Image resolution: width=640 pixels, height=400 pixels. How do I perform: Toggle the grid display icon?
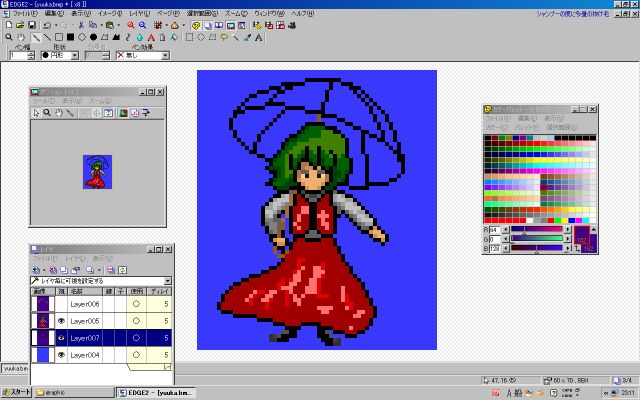[158, 25]
